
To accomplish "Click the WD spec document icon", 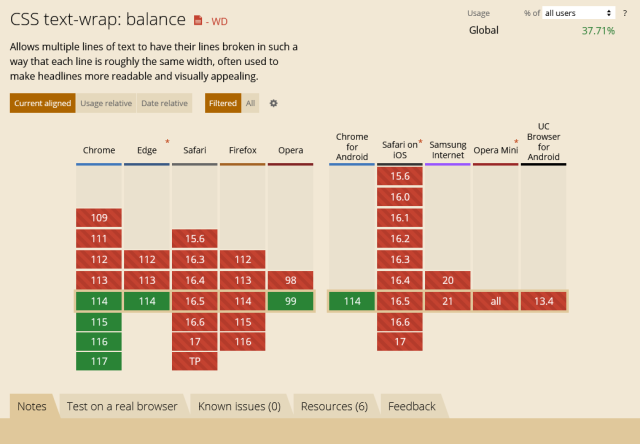I will click(x=198, y=20).
